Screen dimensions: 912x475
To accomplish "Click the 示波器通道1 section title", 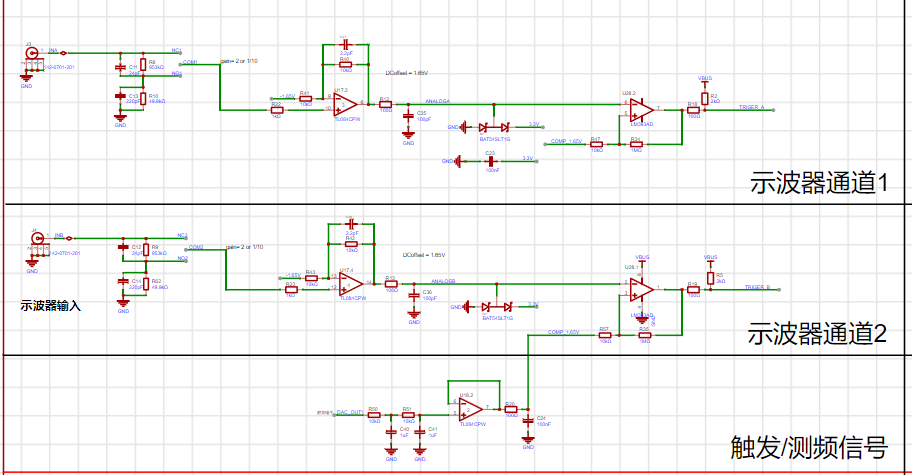I will (819, 183).
